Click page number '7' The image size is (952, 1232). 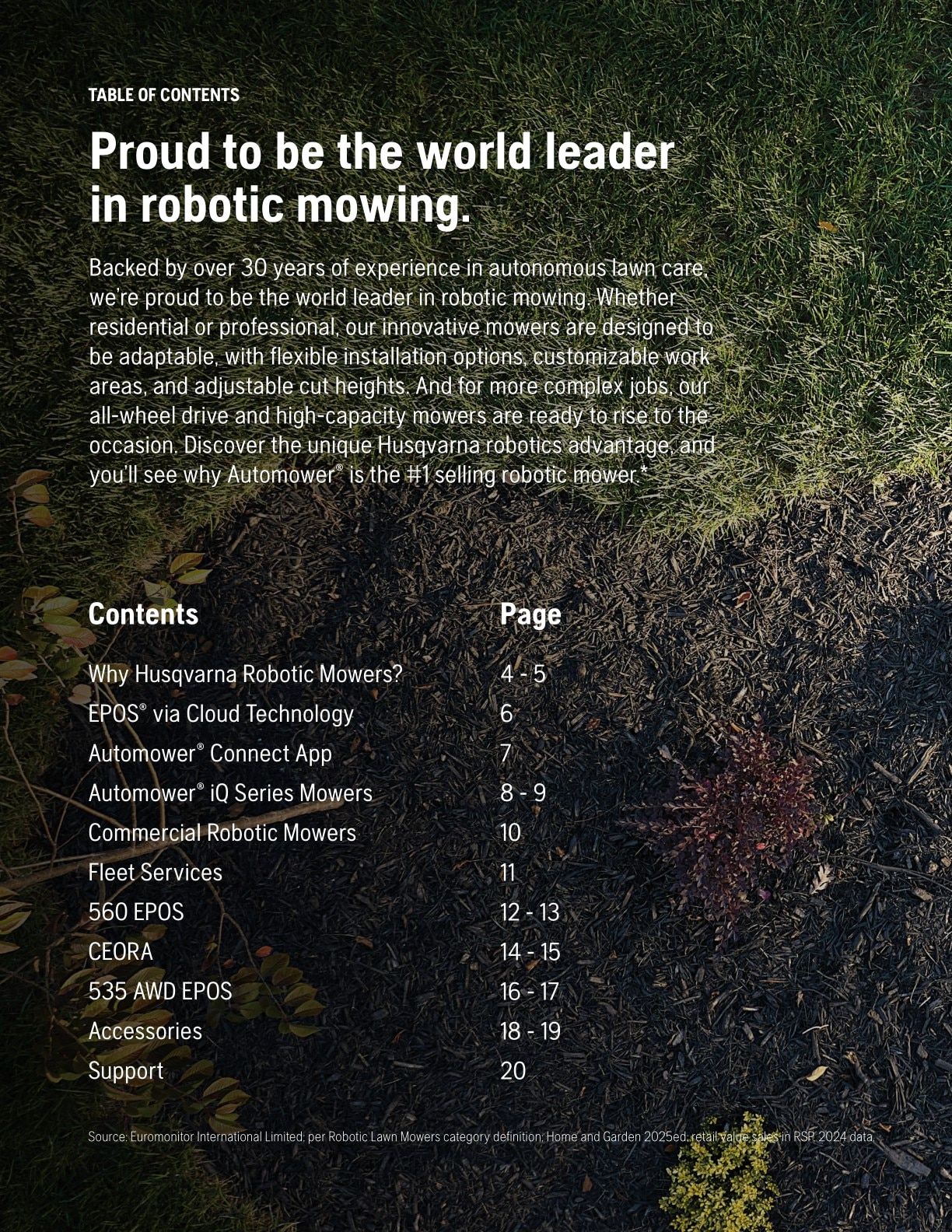pos(506,753)
